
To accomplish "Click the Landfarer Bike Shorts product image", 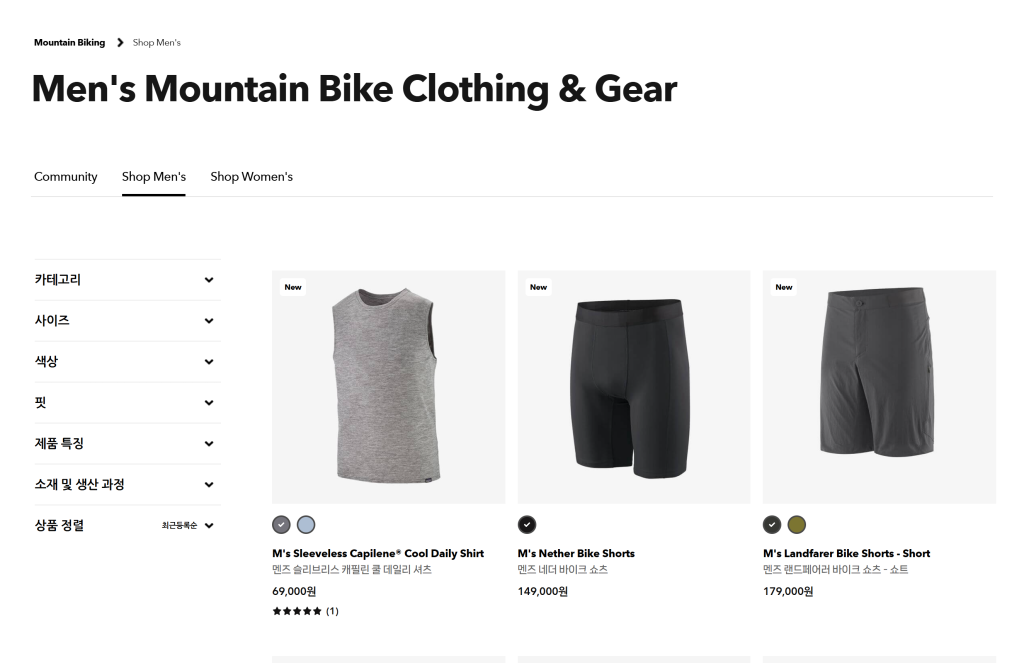I will tap(879, 387).
